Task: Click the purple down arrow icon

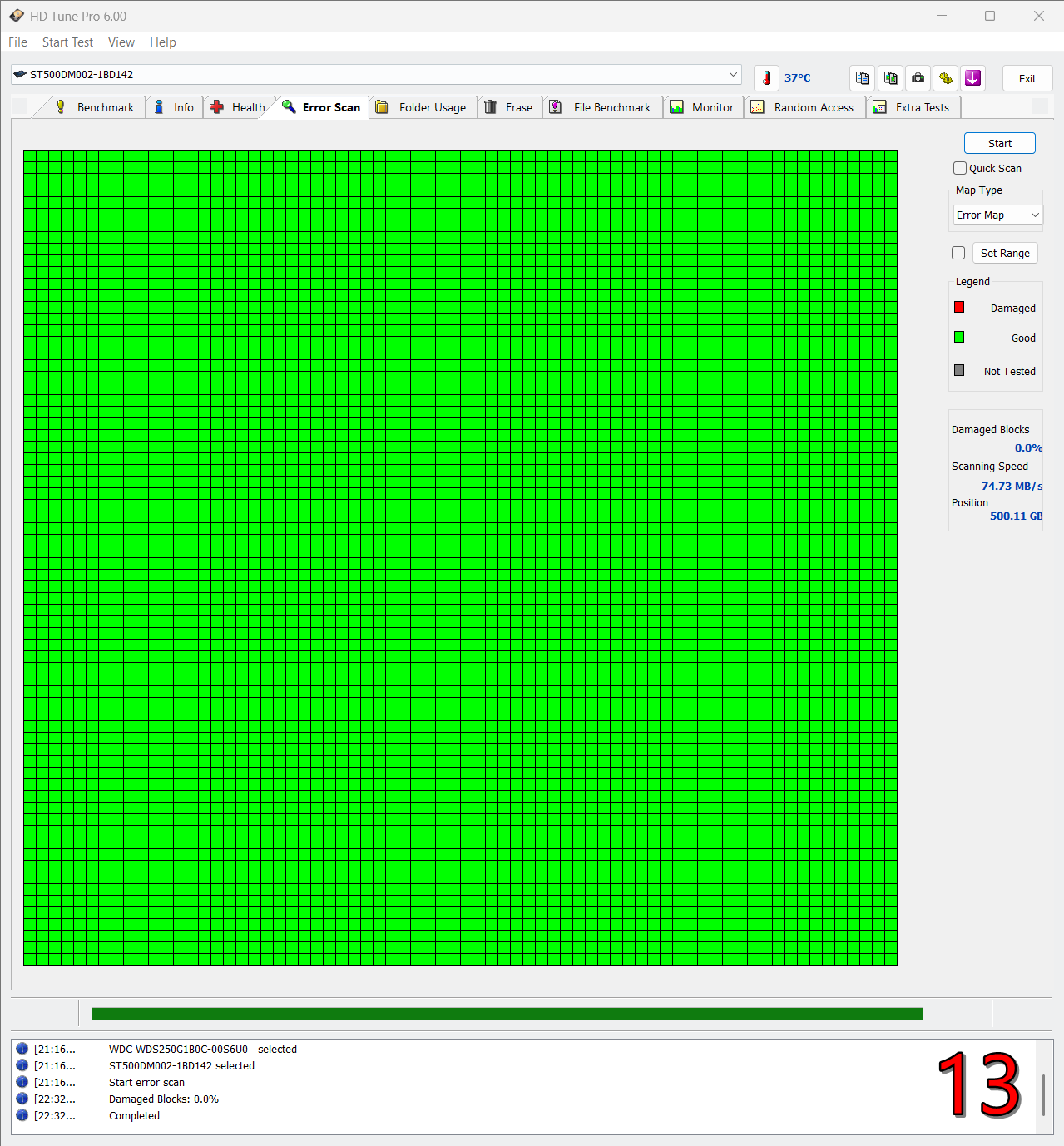Action: tap(973, 78)
